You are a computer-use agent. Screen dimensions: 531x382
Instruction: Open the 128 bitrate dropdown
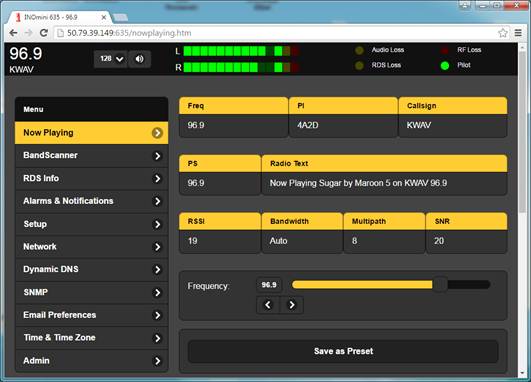[x=110, y=59]
